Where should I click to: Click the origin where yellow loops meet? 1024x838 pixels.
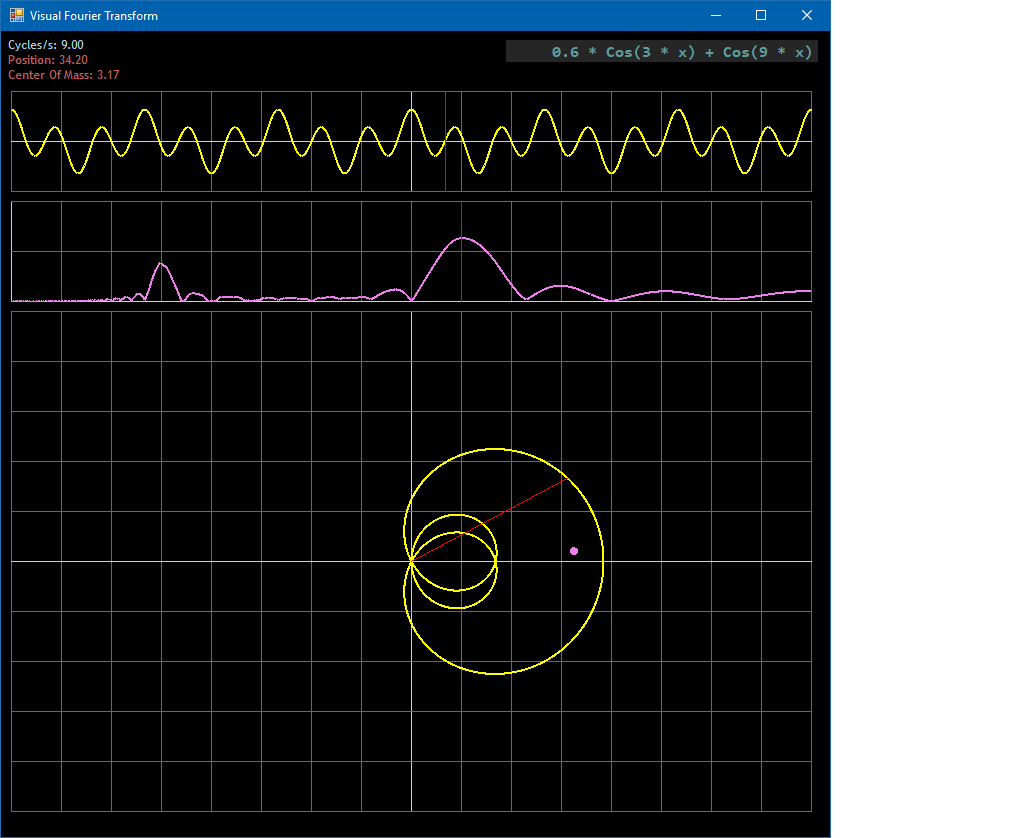click(x=411, y=561)
